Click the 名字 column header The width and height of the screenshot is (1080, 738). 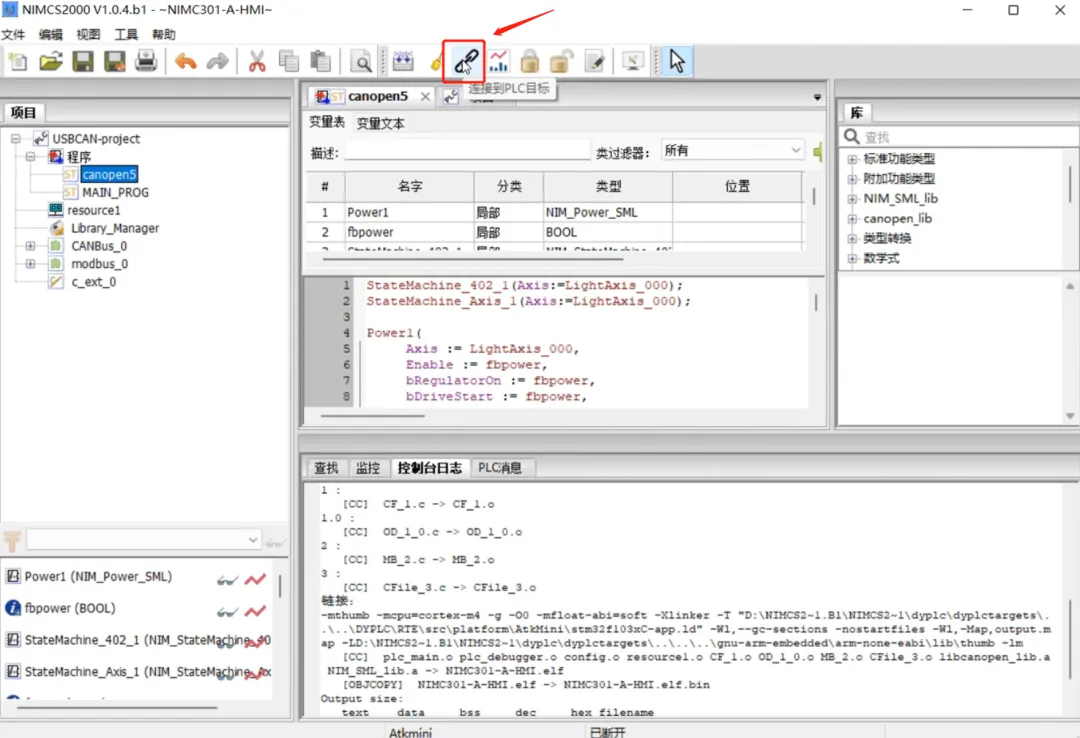point(410,186)
